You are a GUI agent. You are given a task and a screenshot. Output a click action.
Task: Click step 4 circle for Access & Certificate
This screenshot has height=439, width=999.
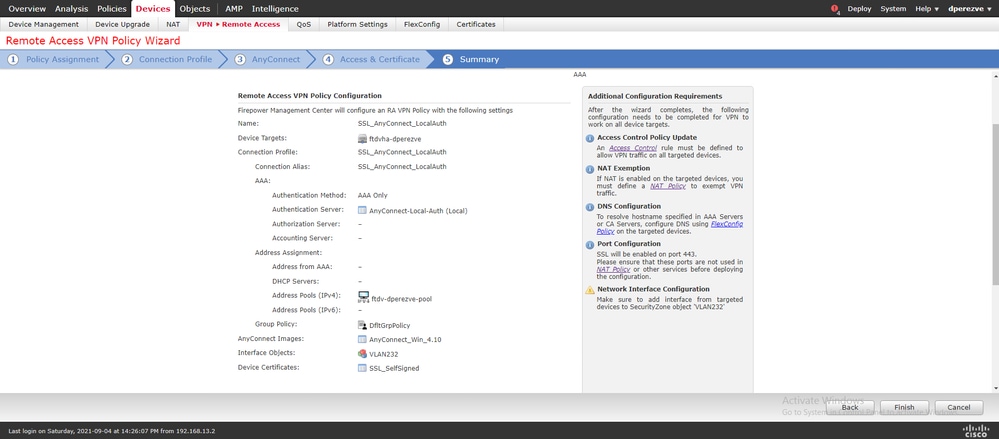[328, 59]
